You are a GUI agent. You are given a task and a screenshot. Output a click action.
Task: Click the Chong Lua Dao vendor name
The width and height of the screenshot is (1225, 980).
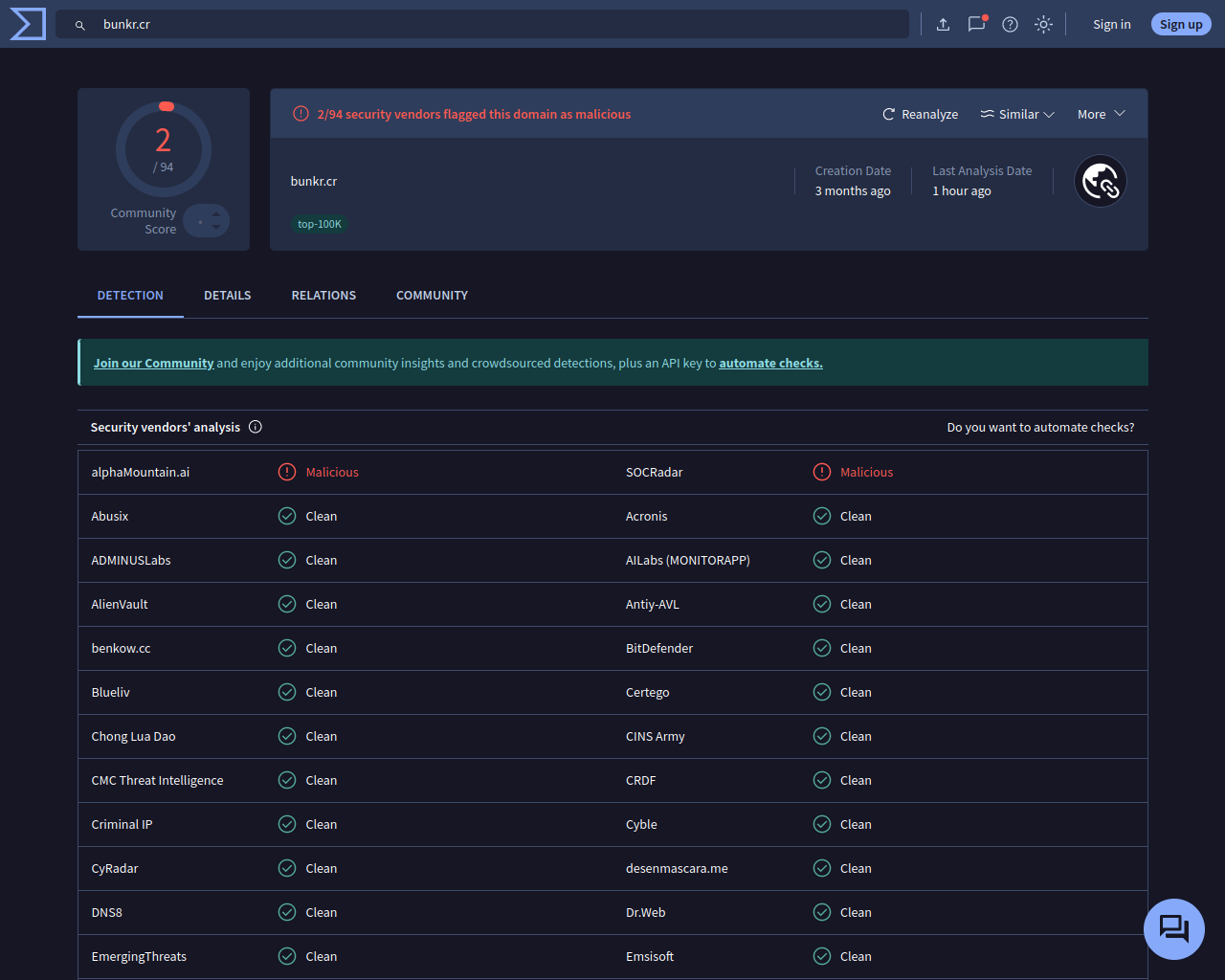(x=133, y=736)
